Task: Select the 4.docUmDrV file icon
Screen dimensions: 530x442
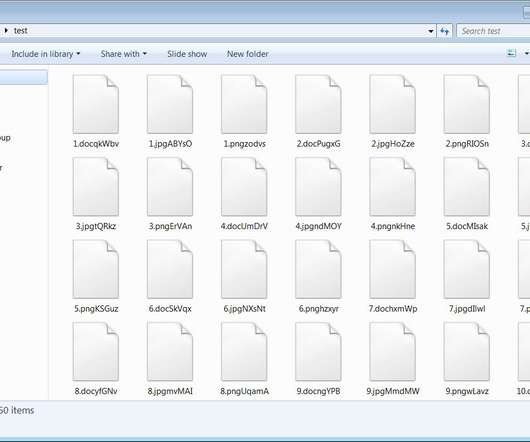Action: click(244, 187)
